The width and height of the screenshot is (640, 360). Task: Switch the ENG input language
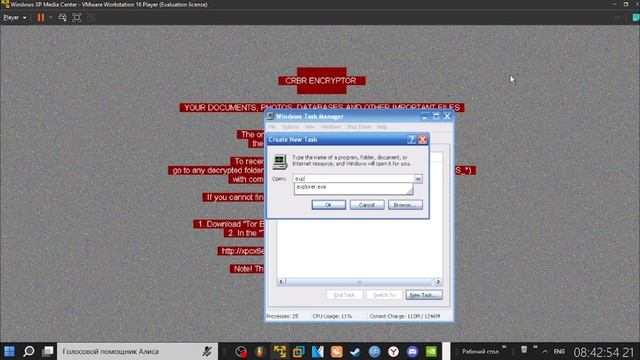pos(559,351)
